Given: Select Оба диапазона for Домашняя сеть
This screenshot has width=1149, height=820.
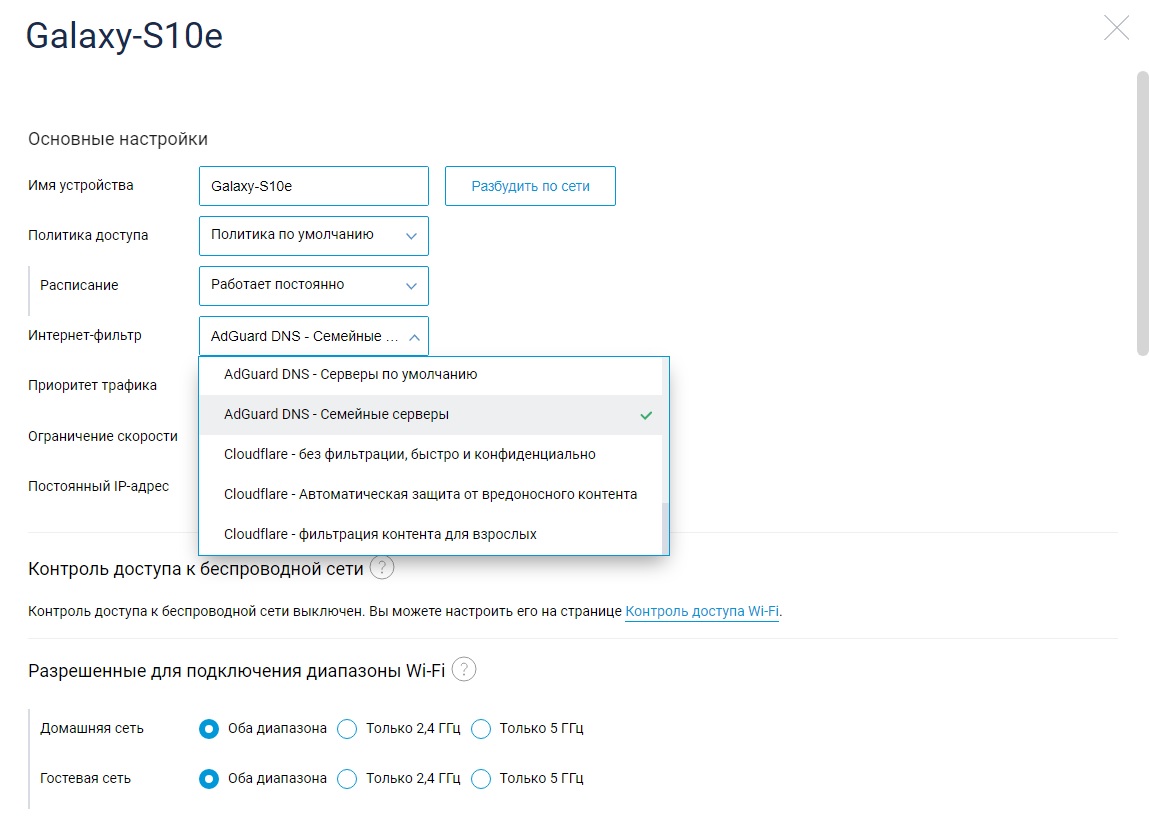Looking at the screenshot, I should 209,729.
